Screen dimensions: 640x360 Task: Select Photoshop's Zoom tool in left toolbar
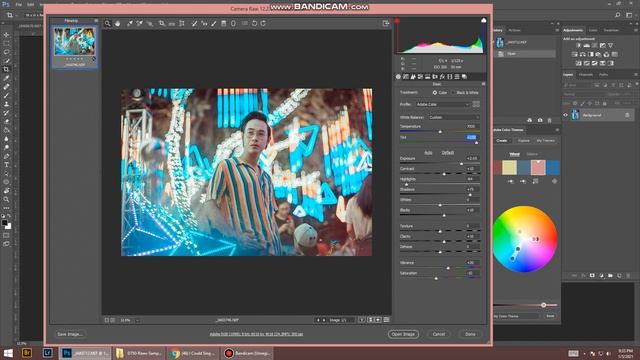point(6,200)
